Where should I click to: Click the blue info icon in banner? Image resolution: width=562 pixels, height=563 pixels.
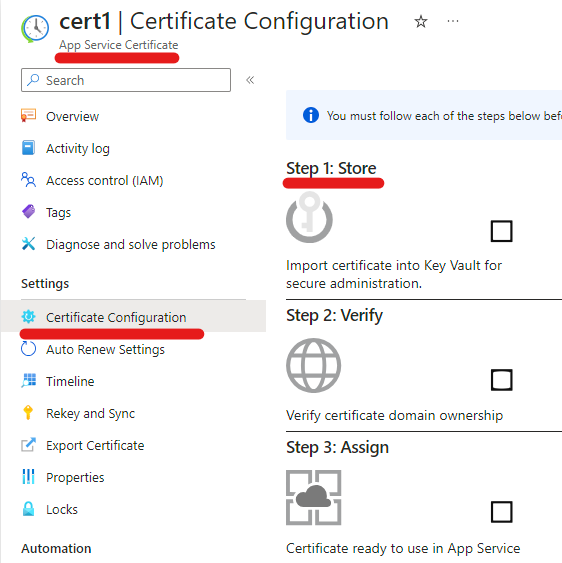311,115
